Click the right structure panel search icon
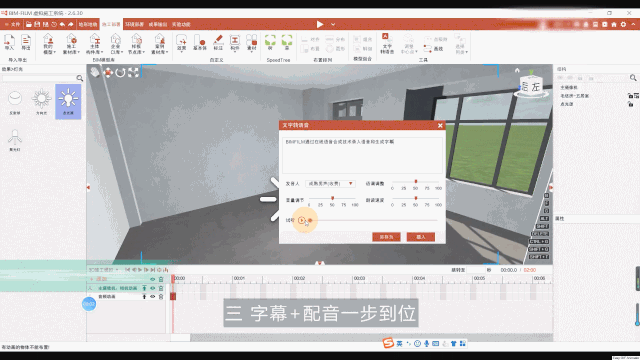Screen dimensions: 640x360 coord(633,78)
